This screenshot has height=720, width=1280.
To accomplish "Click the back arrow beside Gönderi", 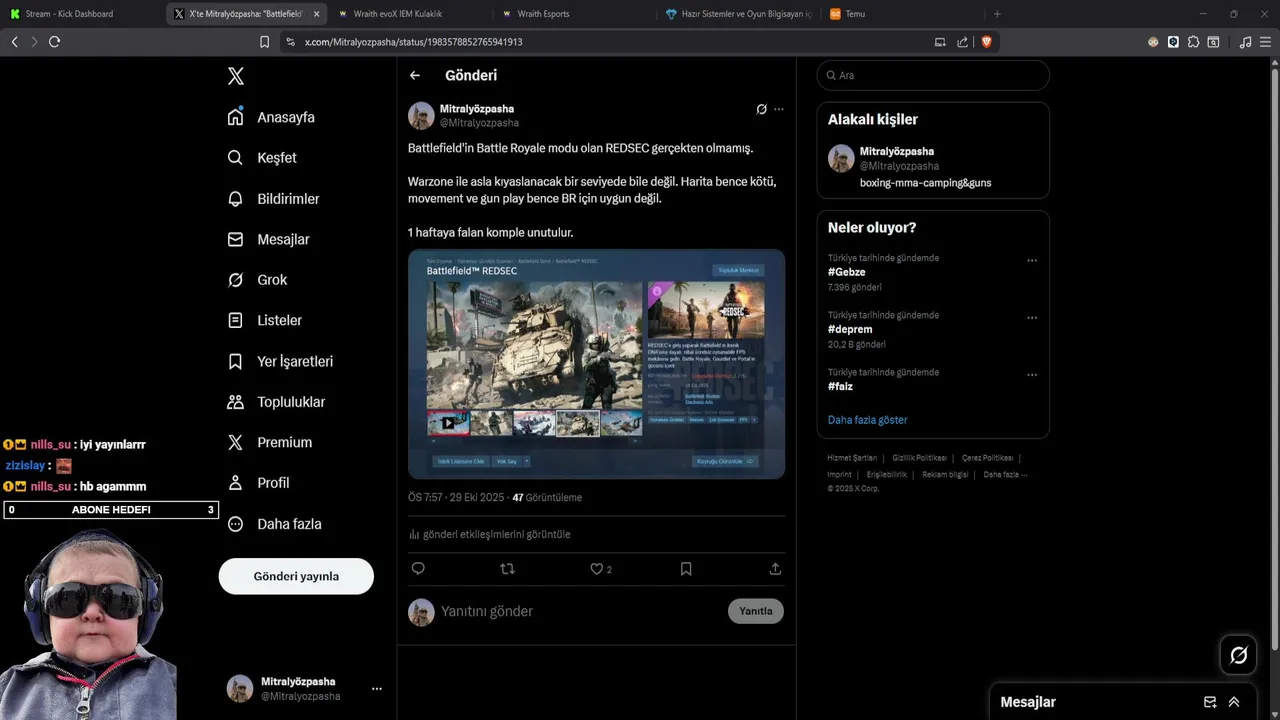I will (415, 75).
